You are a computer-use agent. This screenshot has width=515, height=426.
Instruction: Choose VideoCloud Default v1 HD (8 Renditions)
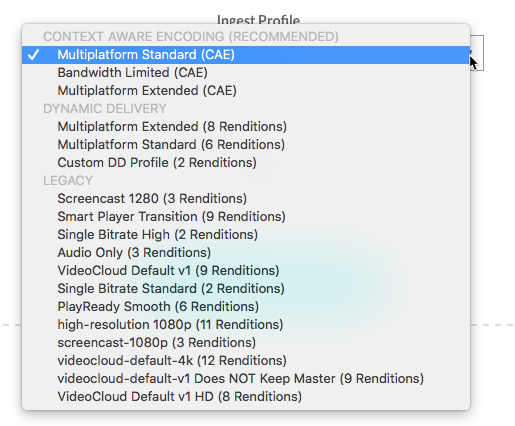246,397
